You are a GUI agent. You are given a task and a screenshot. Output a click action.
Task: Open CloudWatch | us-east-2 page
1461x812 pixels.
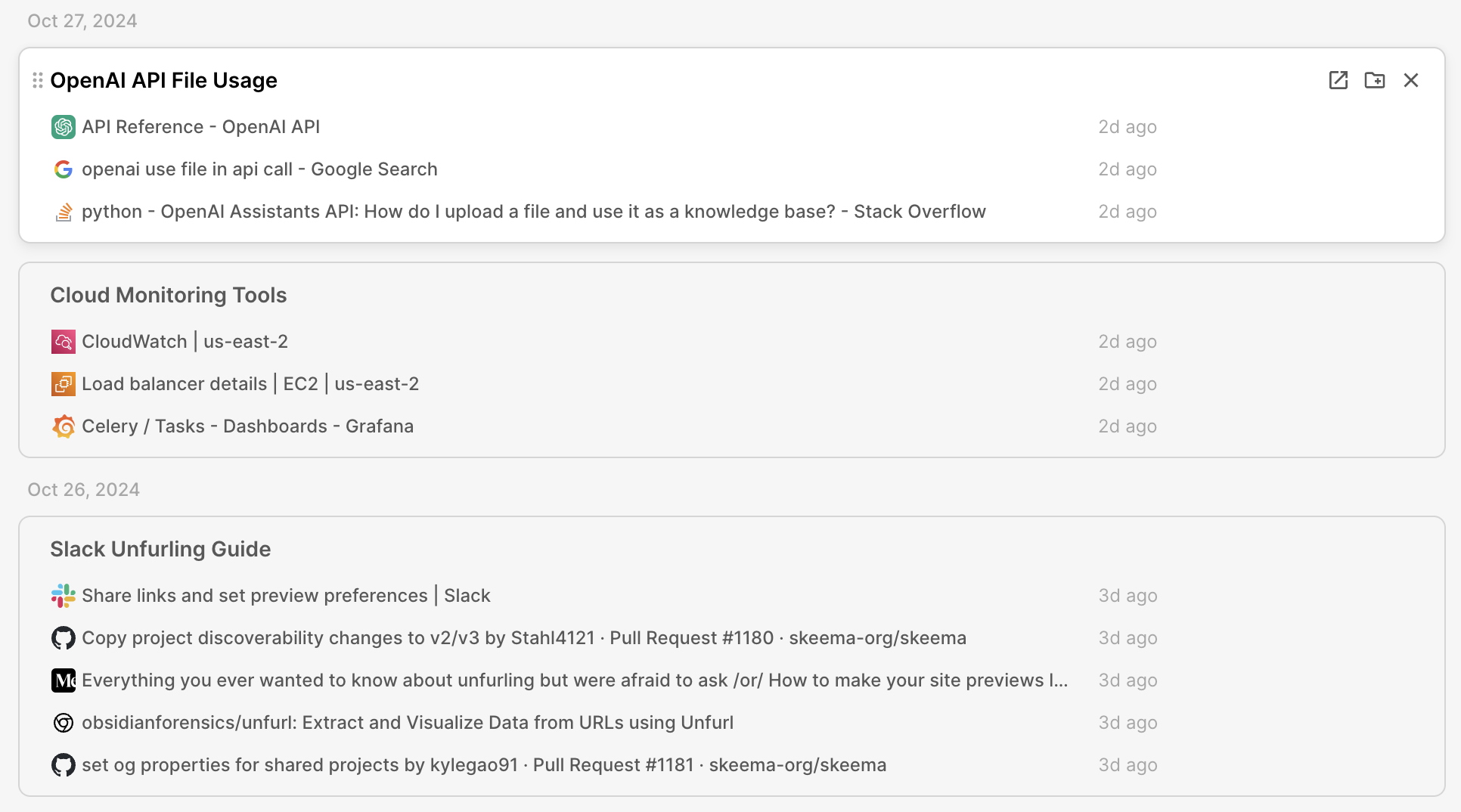(x=185, y=342)
